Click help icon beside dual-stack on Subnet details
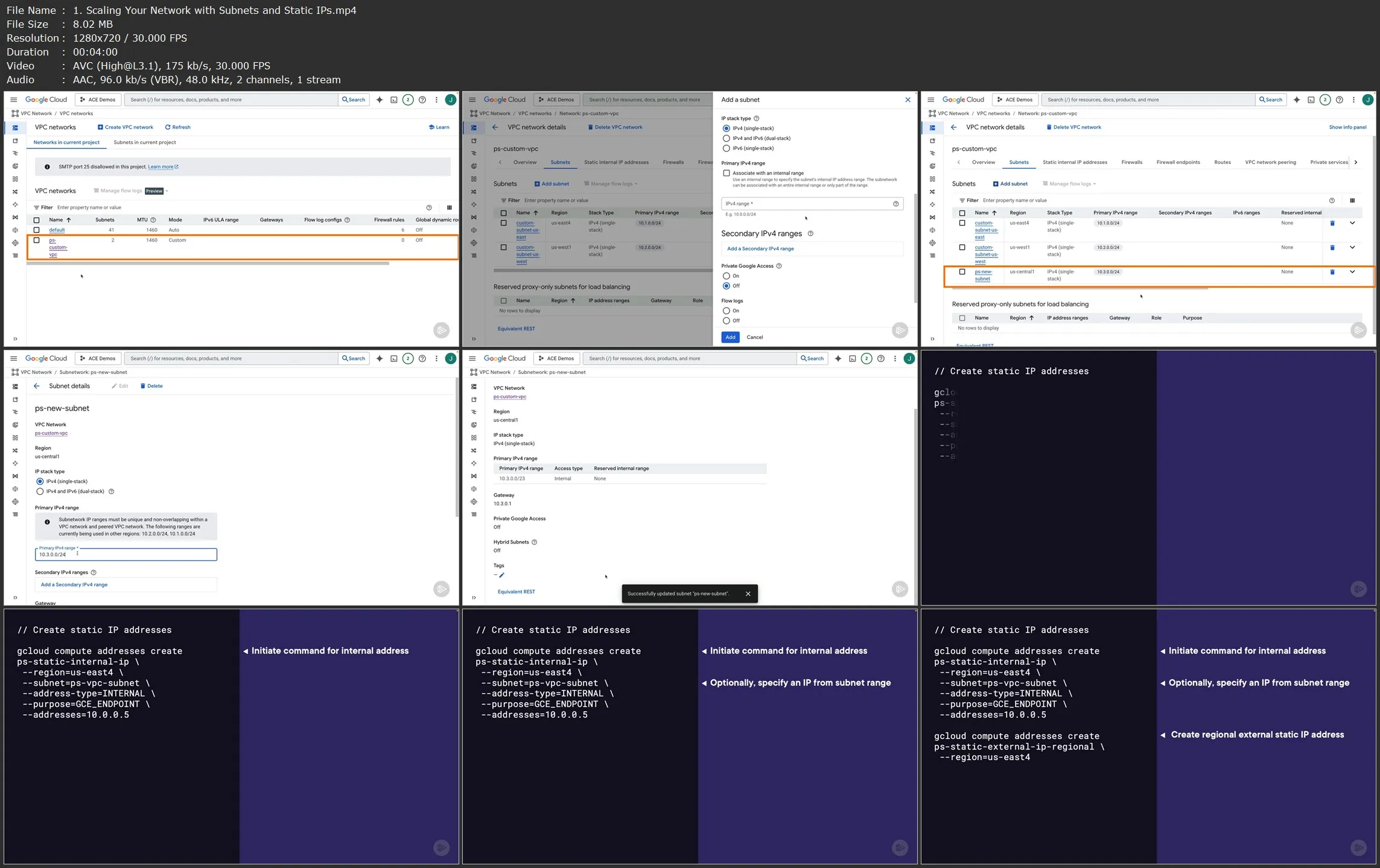Screen dimensions: 1380x868 [111, 492]
